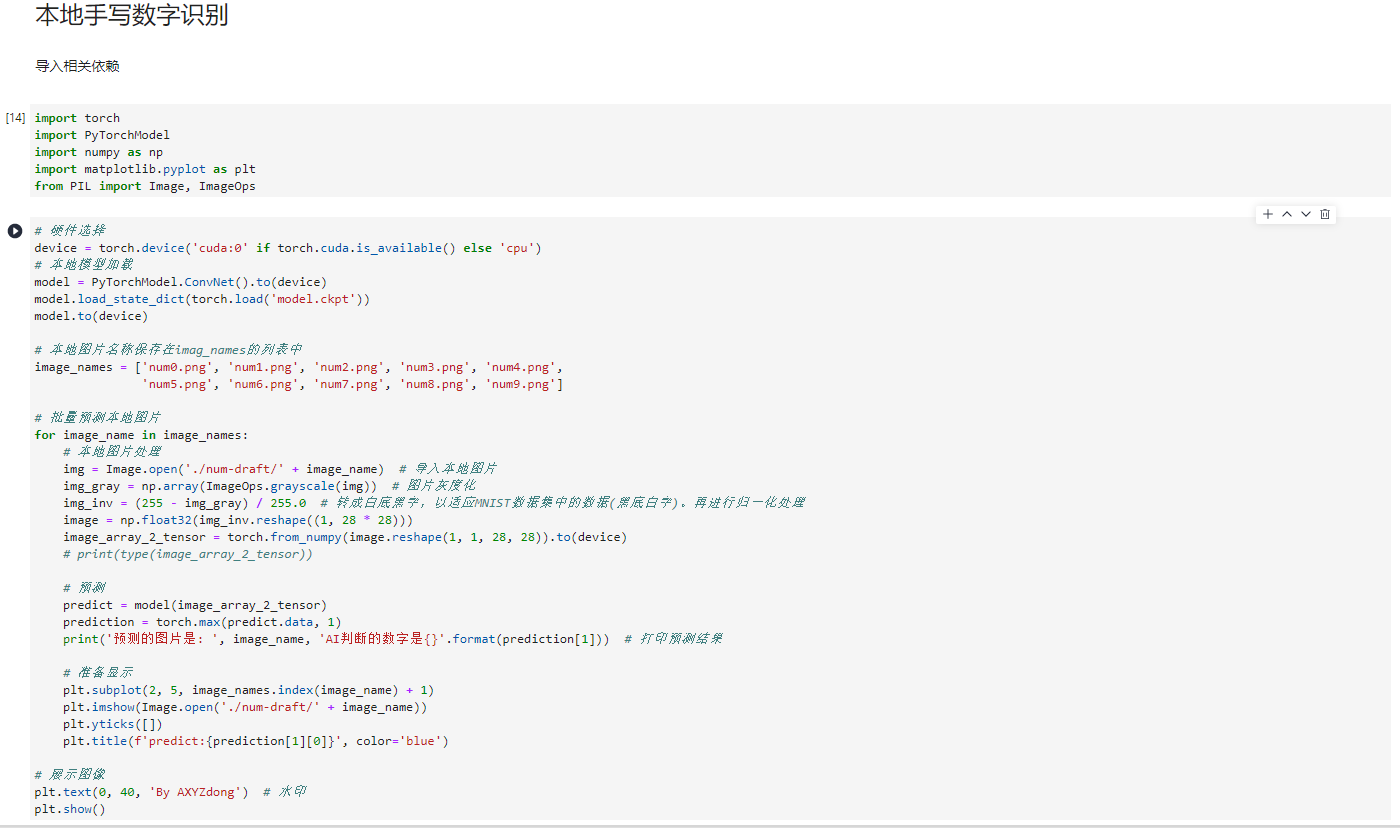Click the print statement with 'AI判断的数字是{}'
Viewport: 1400px width, 828px height.
coord(392,639)
